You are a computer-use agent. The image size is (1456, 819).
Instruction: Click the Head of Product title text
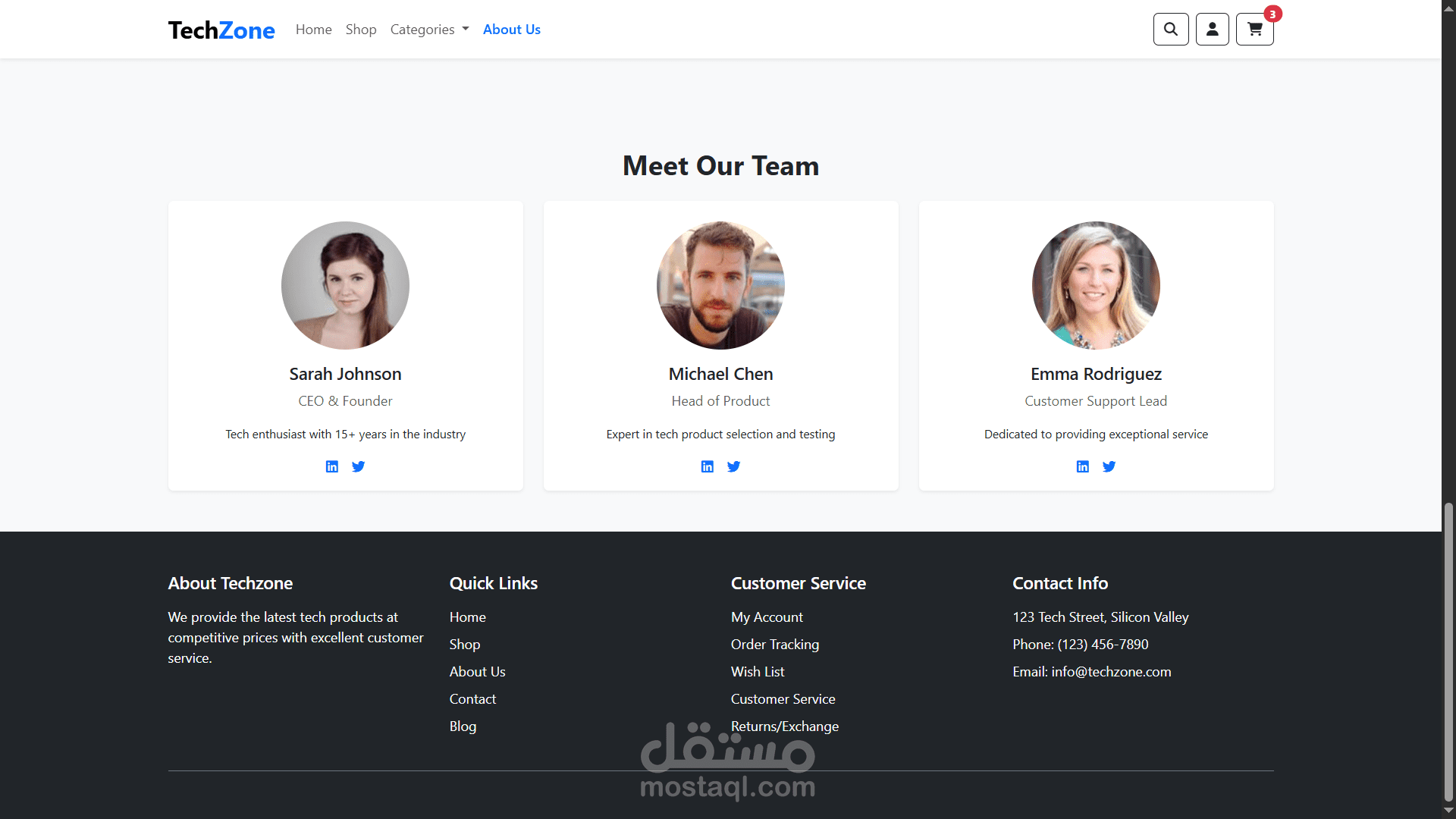[721, 401]
